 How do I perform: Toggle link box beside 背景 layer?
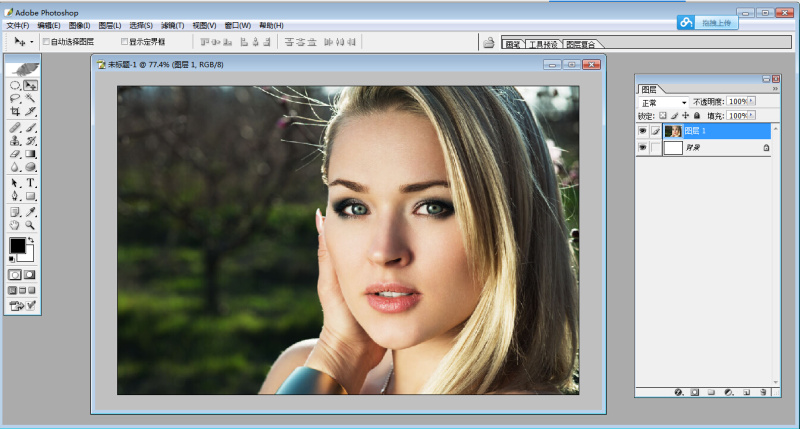click(x=656, y=147)
